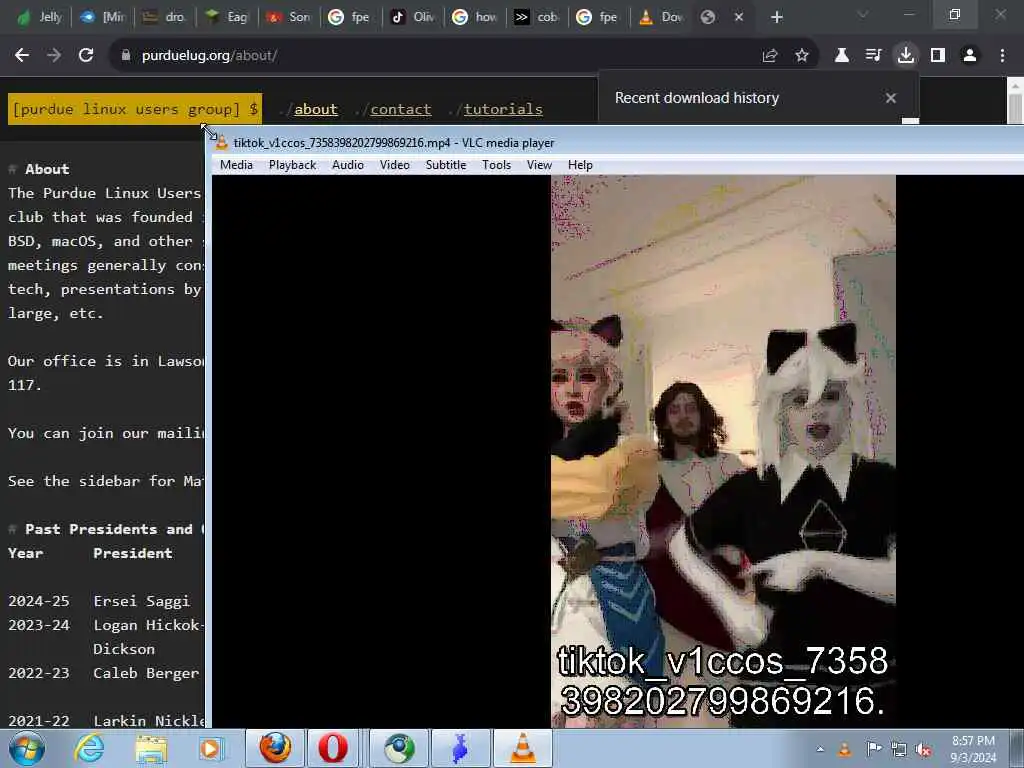Open Action Center flag icon
The image size is (1024, 768).
tap(873, 748)
